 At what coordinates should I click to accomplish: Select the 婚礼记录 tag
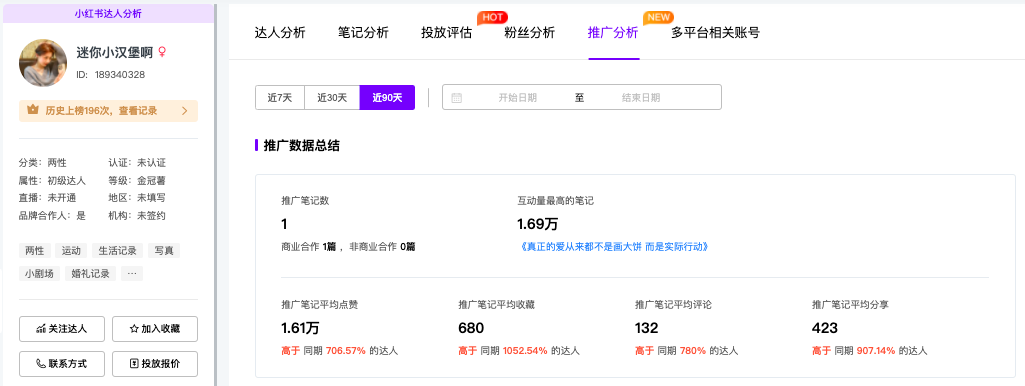click(90, 273)
